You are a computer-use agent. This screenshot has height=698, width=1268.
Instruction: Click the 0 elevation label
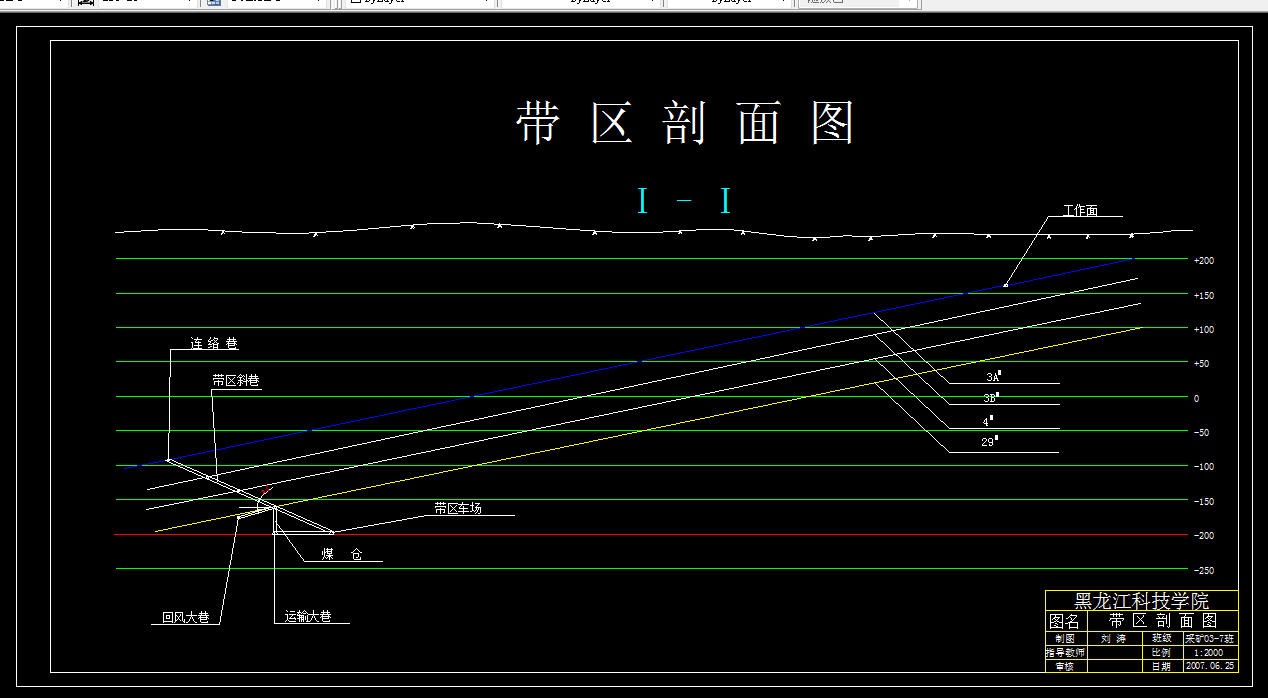click(1196, 398)
